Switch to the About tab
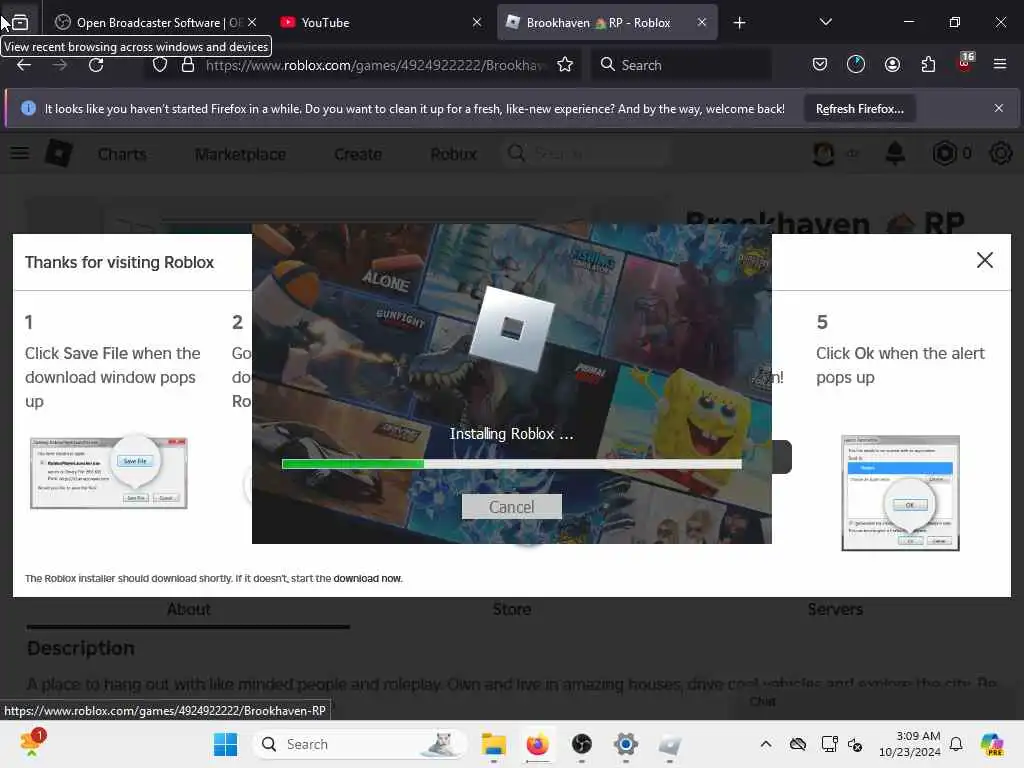The image size is (1024, 768). click(188, 609)
